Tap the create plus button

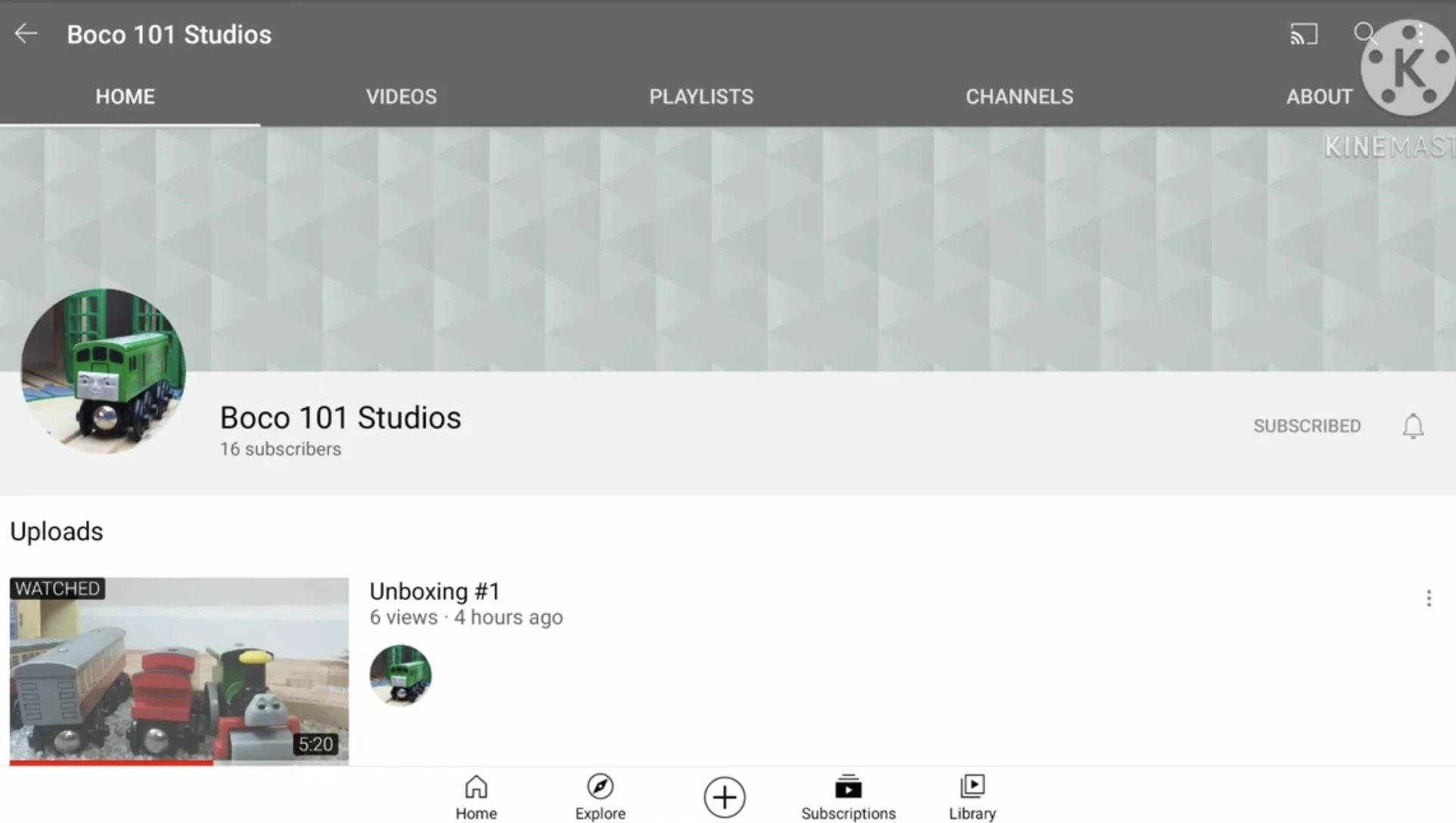coord(724,797)
